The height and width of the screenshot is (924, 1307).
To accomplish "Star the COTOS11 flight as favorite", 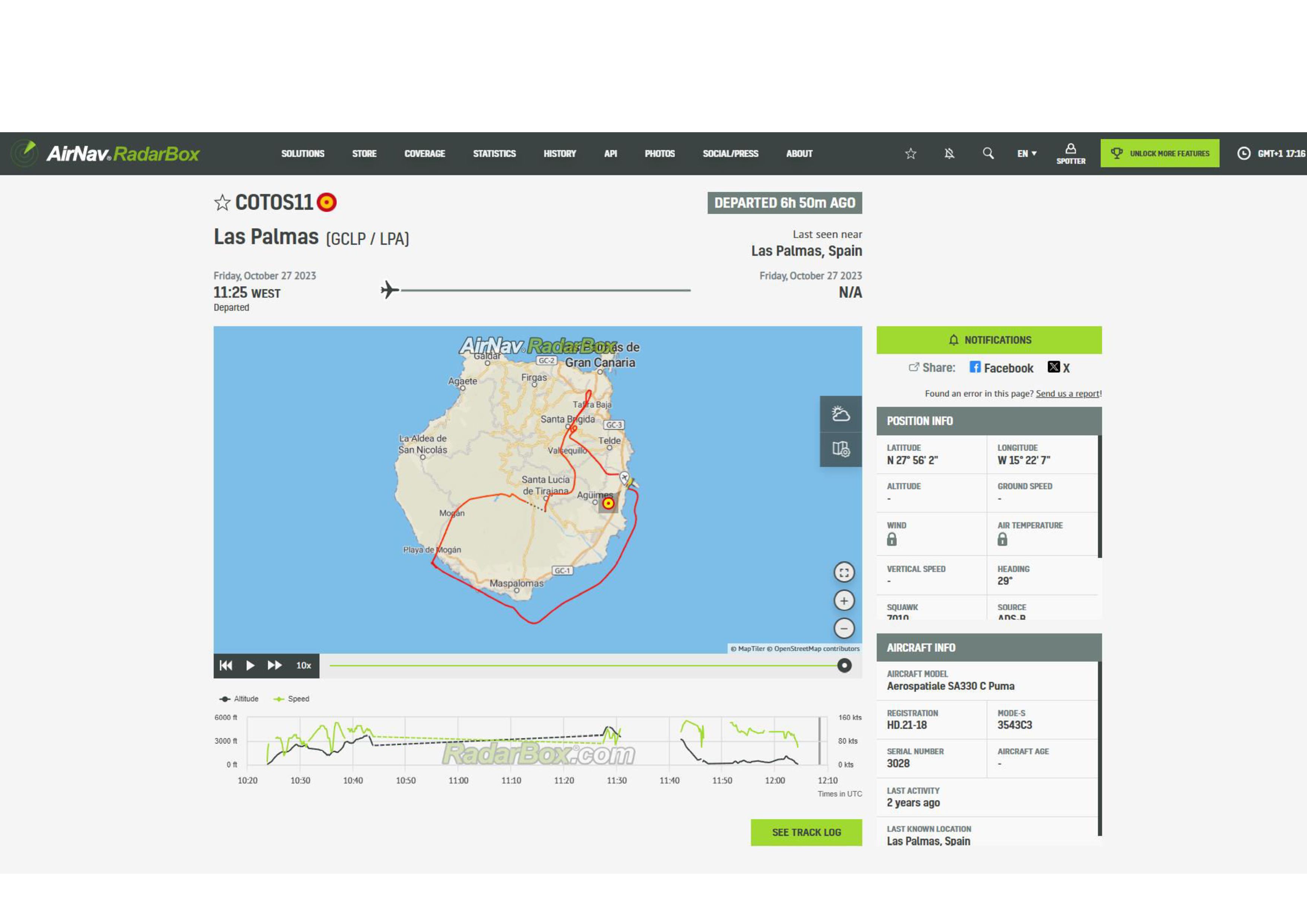I will [x=222, y=203].
